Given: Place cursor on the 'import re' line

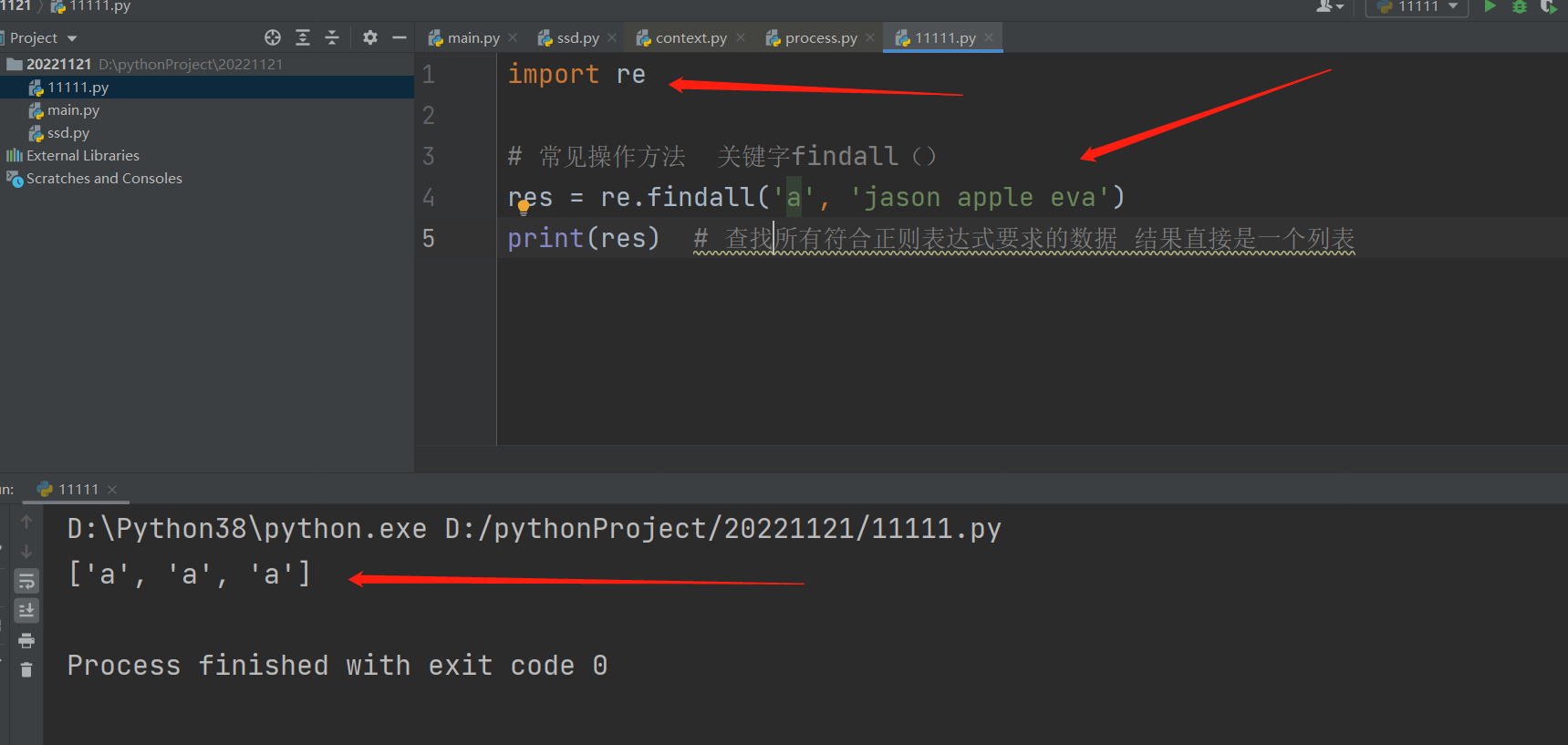Looking at the screenshot, I should (576, 75).
